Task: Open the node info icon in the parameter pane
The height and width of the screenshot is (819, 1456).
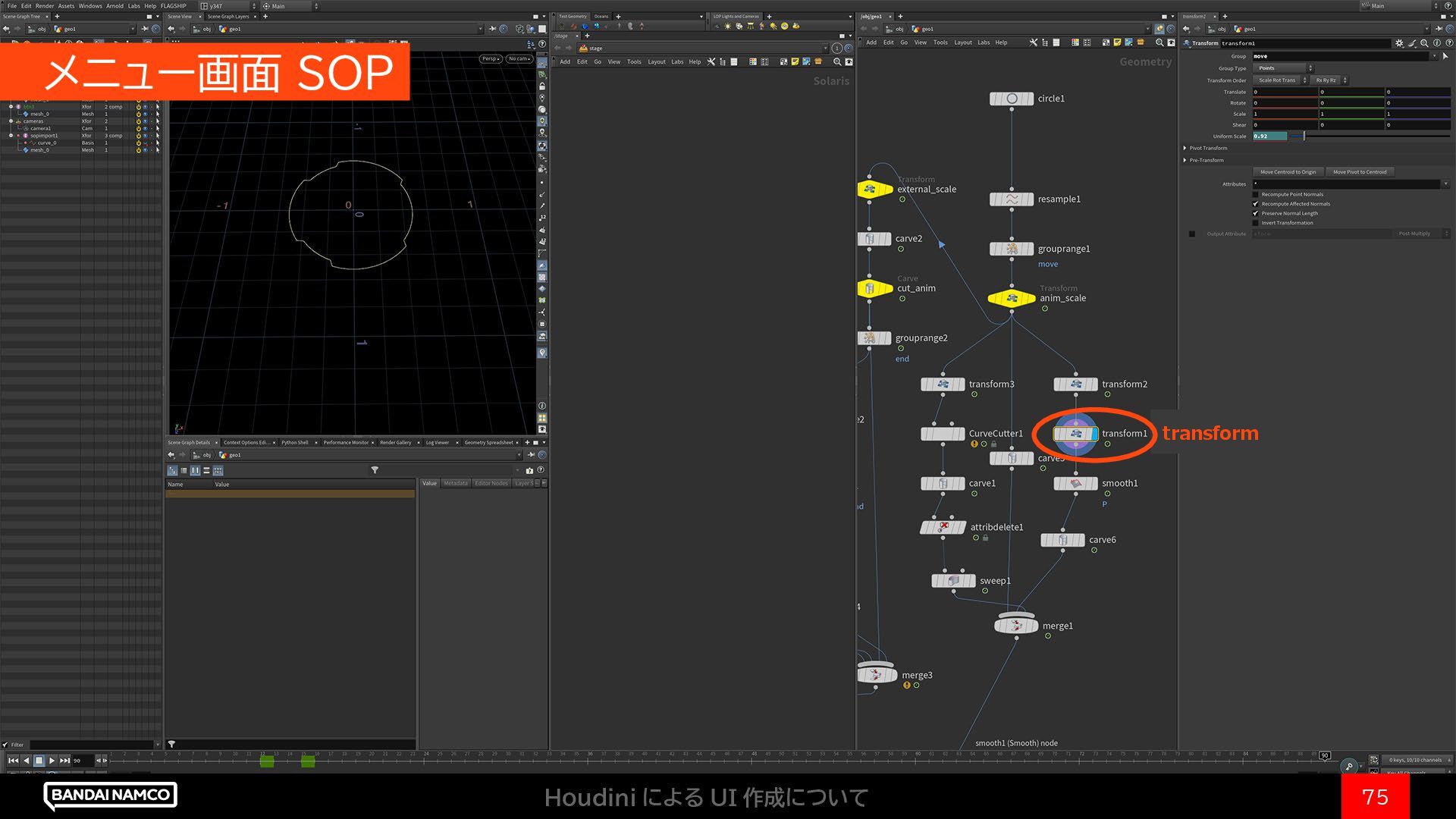Action: click(x=1437, y=43)
